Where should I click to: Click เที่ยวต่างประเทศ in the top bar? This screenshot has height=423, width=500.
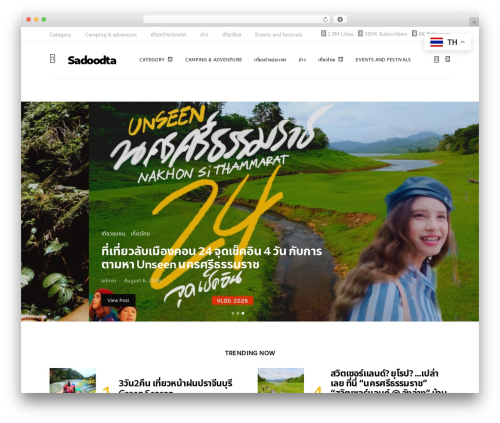(x=168, y=35)
